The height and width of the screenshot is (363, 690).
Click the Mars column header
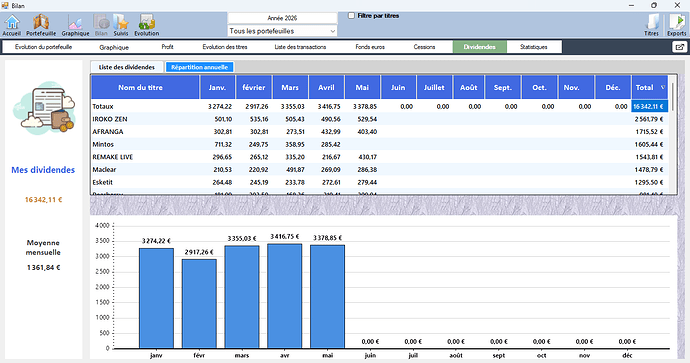[290, 87]
